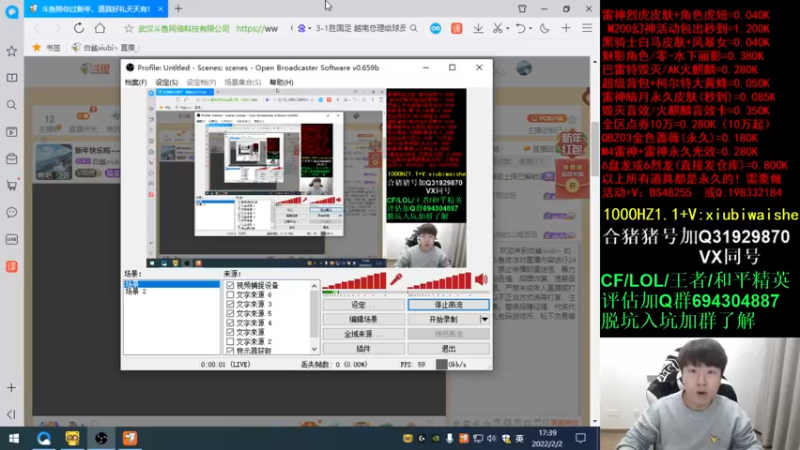Screen dimensions: 800x450
Task: Click the browser address bar URL
Action: [257, 29]
